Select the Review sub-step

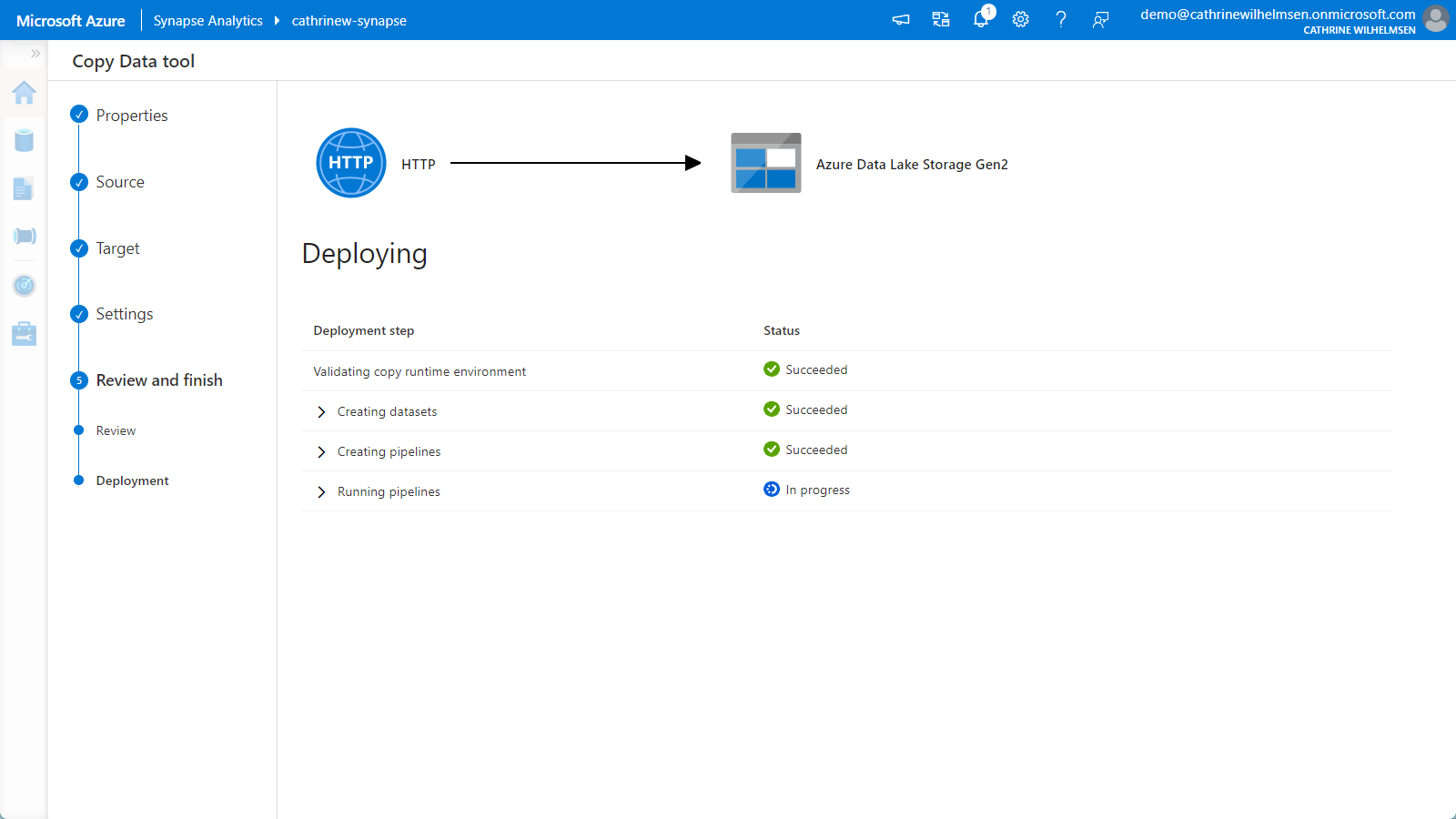pos(116,431)
